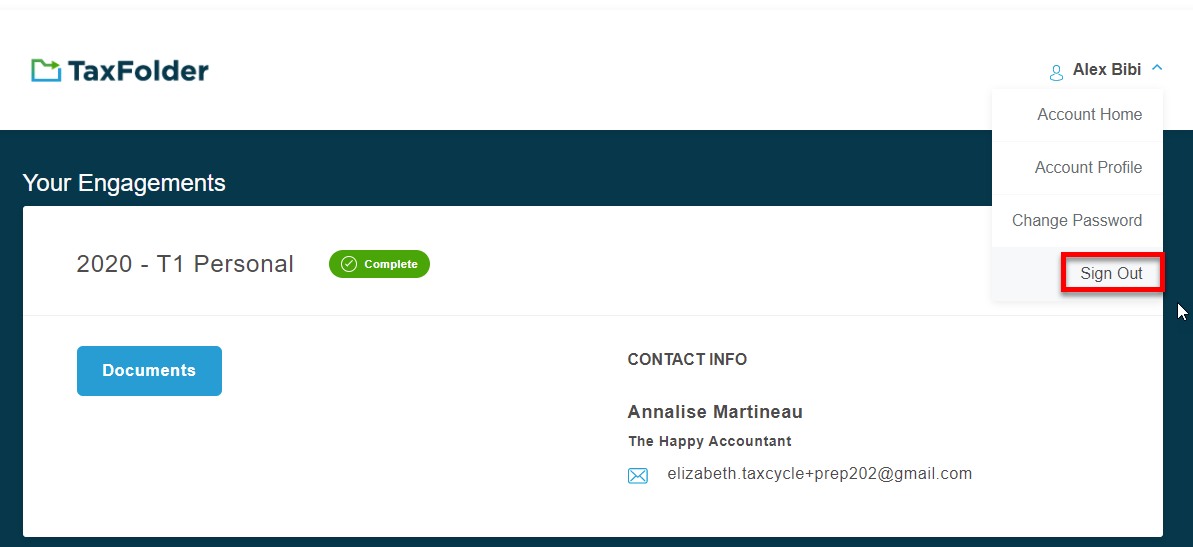Select the 2020 - T1 Personal title
The width and height of the screenshot is (1193, 547).
pos(185,264)
